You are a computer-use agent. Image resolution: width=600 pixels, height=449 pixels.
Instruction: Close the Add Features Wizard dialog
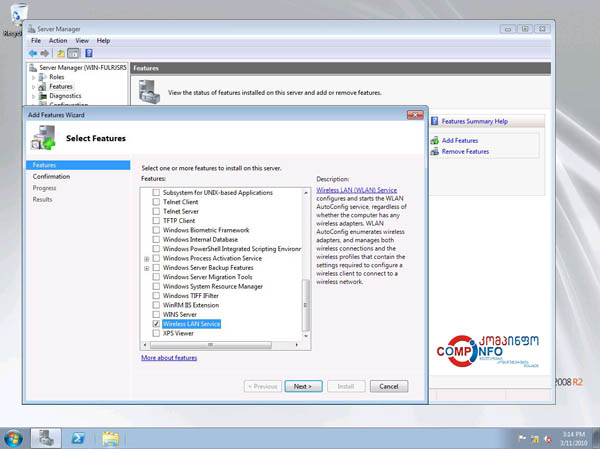point(415,115)
